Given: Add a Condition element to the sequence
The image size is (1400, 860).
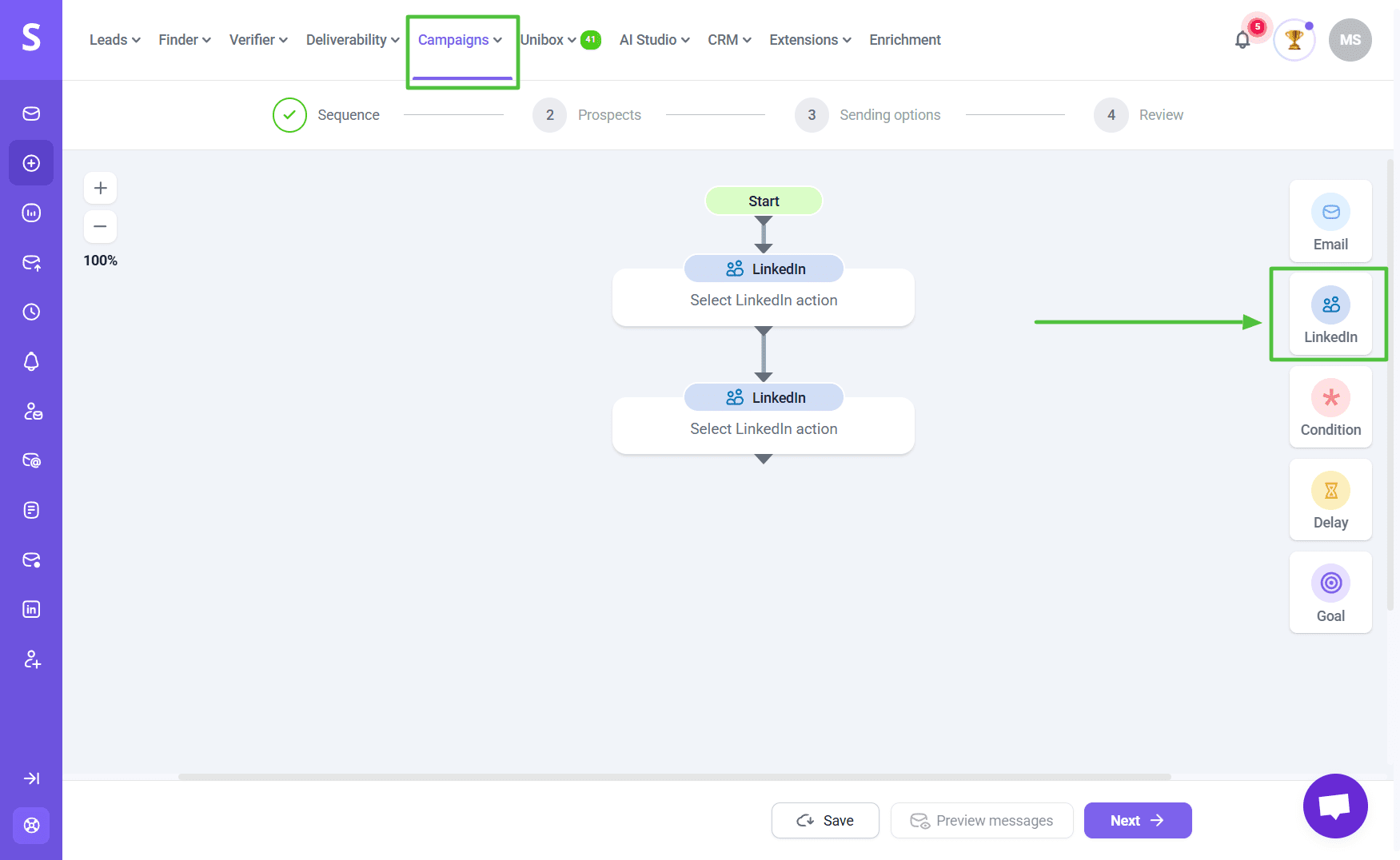Looking at the screenshot, I should 1330,408.
